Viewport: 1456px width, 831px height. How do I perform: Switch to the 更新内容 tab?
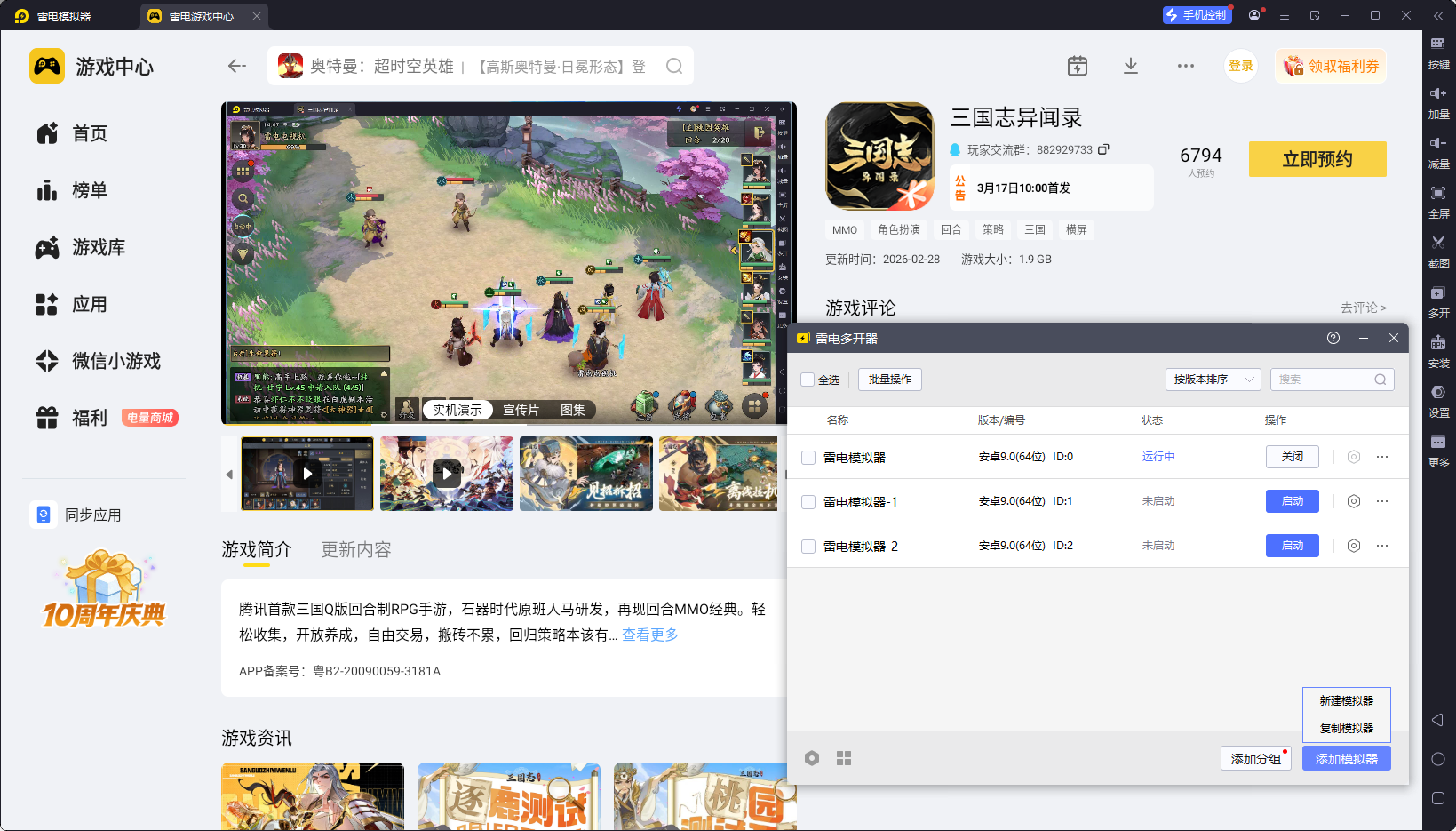coord(356,550)
